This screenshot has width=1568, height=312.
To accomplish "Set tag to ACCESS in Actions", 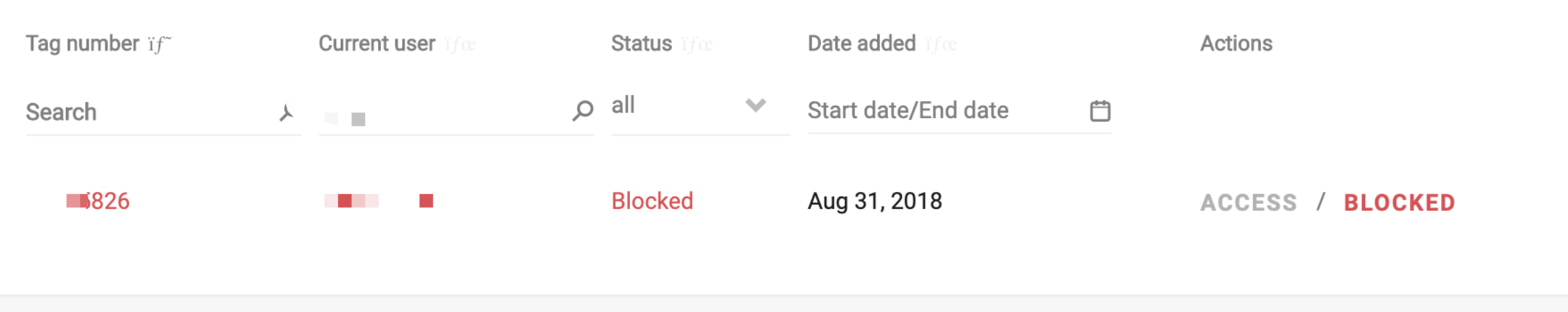I will tap(1248, 202).
